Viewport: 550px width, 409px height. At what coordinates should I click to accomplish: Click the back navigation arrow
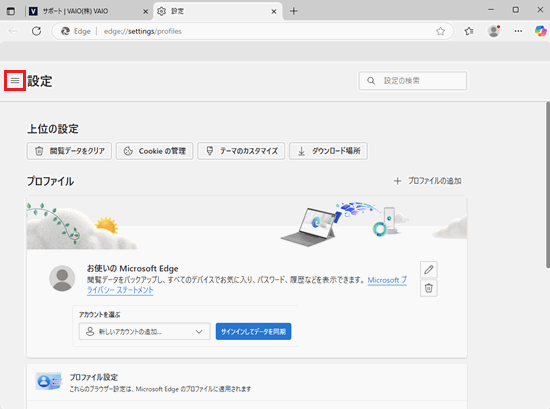[13, 31]
